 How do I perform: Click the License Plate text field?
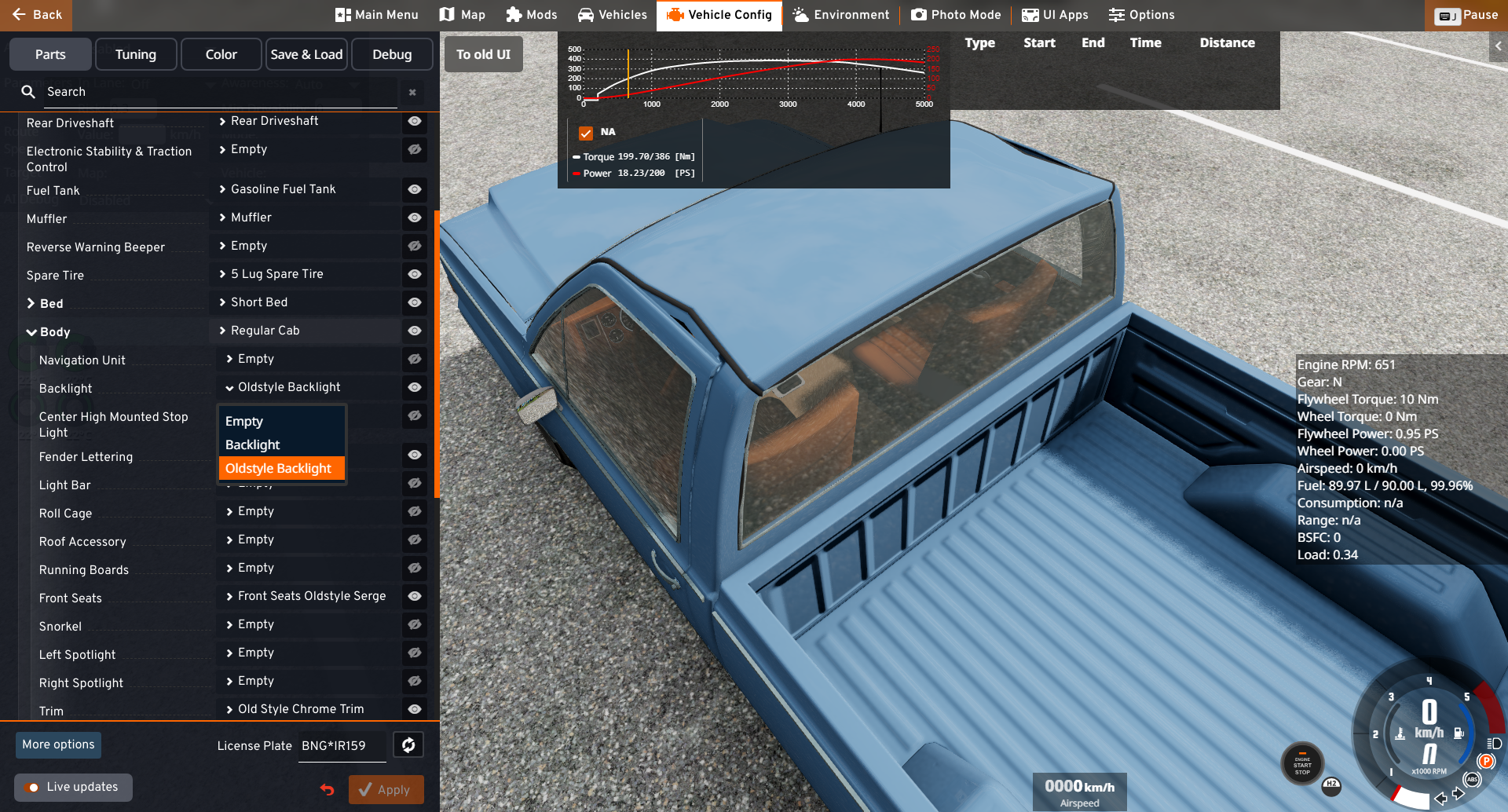point(342,746)
